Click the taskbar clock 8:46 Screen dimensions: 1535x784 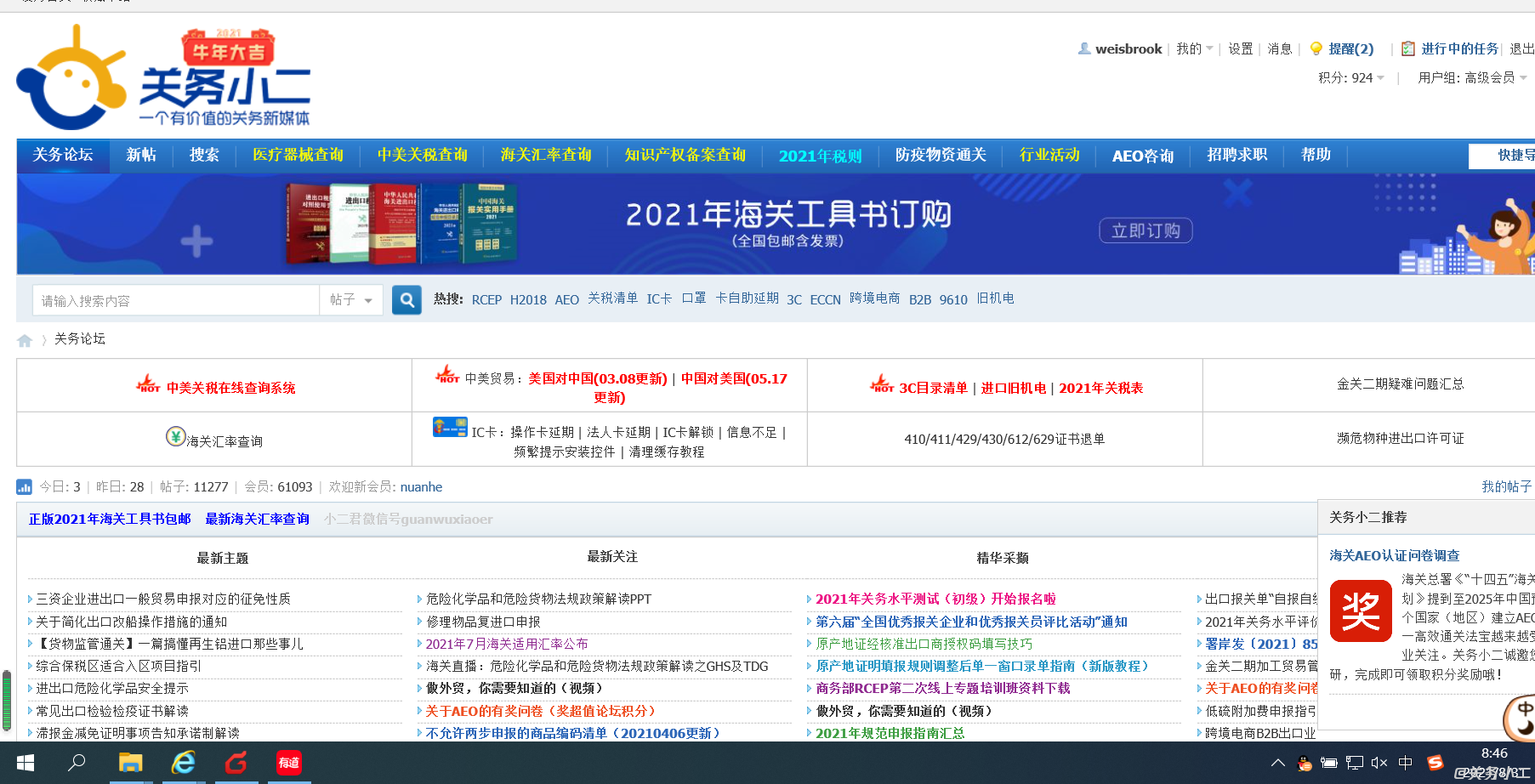[1494, 753]
